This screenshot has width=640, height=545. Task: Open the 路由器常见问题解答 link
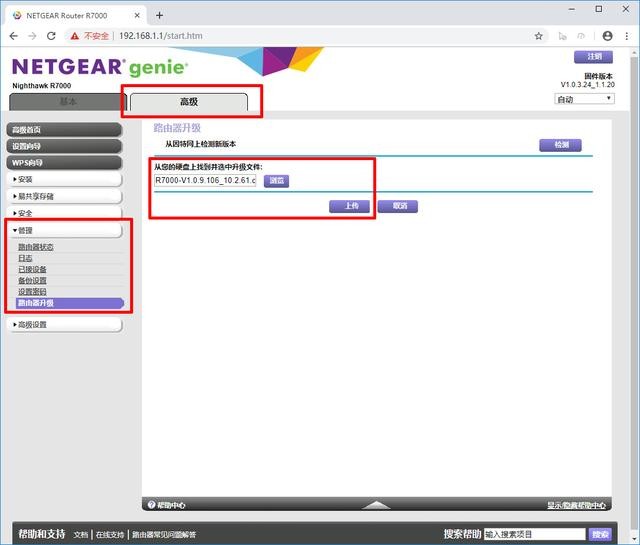(x=164, y=534)
